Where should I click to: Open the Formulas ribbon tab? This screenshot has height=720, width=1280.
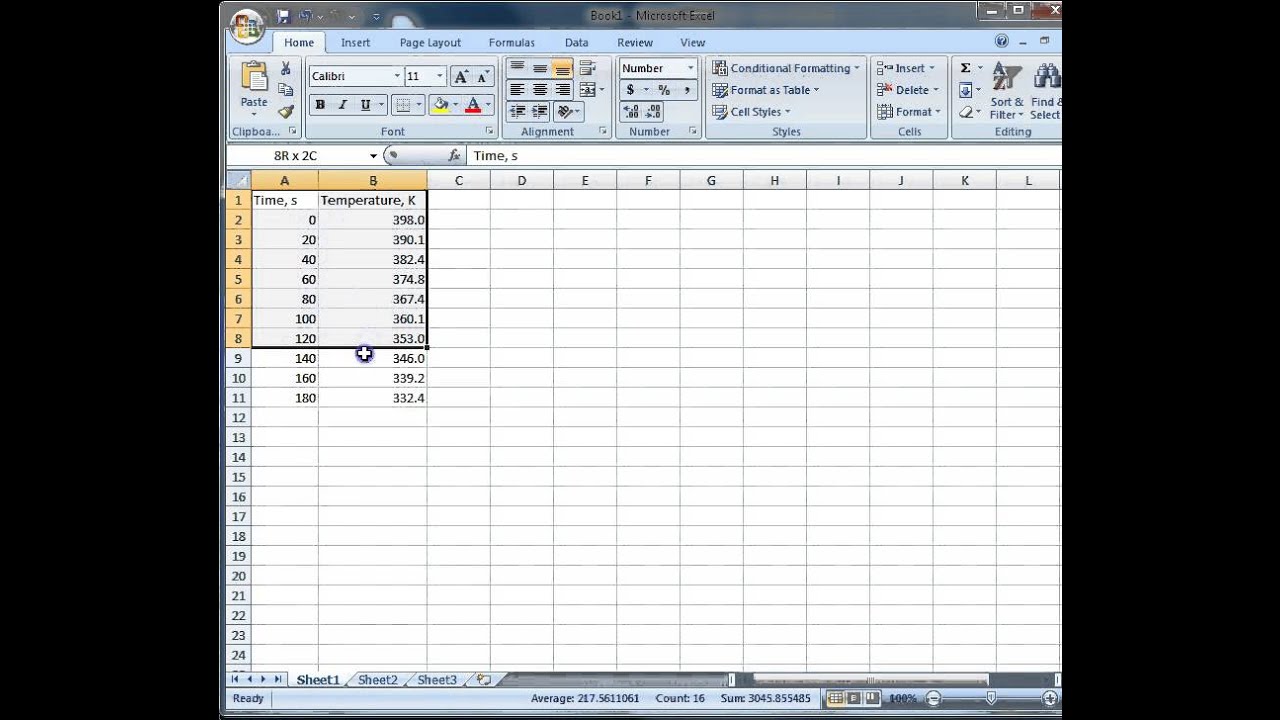(x=511, y=43)
